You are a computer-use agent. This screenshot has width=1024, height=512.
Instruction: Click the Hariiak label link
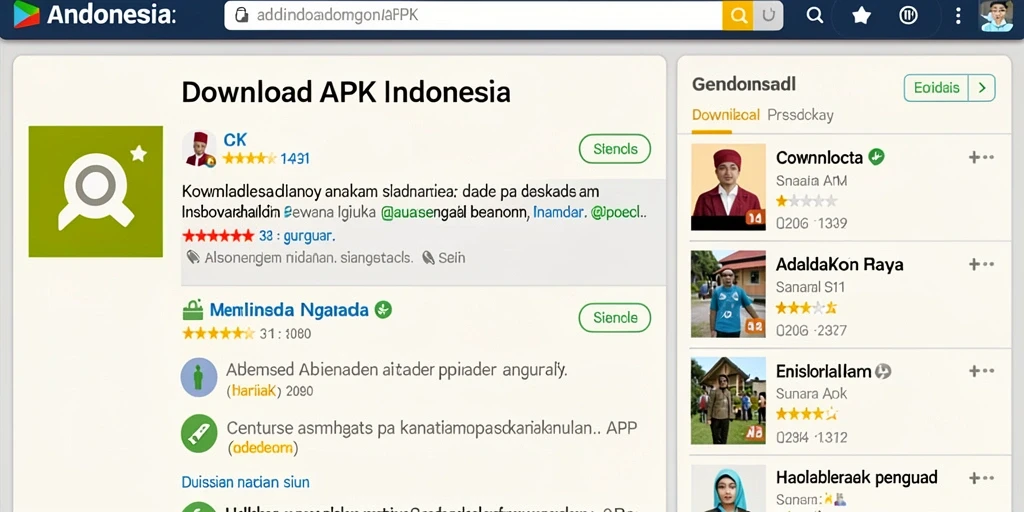point(253,391)
